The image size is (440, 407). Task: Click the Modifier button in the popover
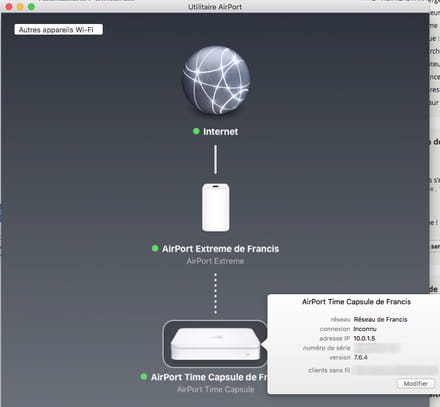pos(416,384)
